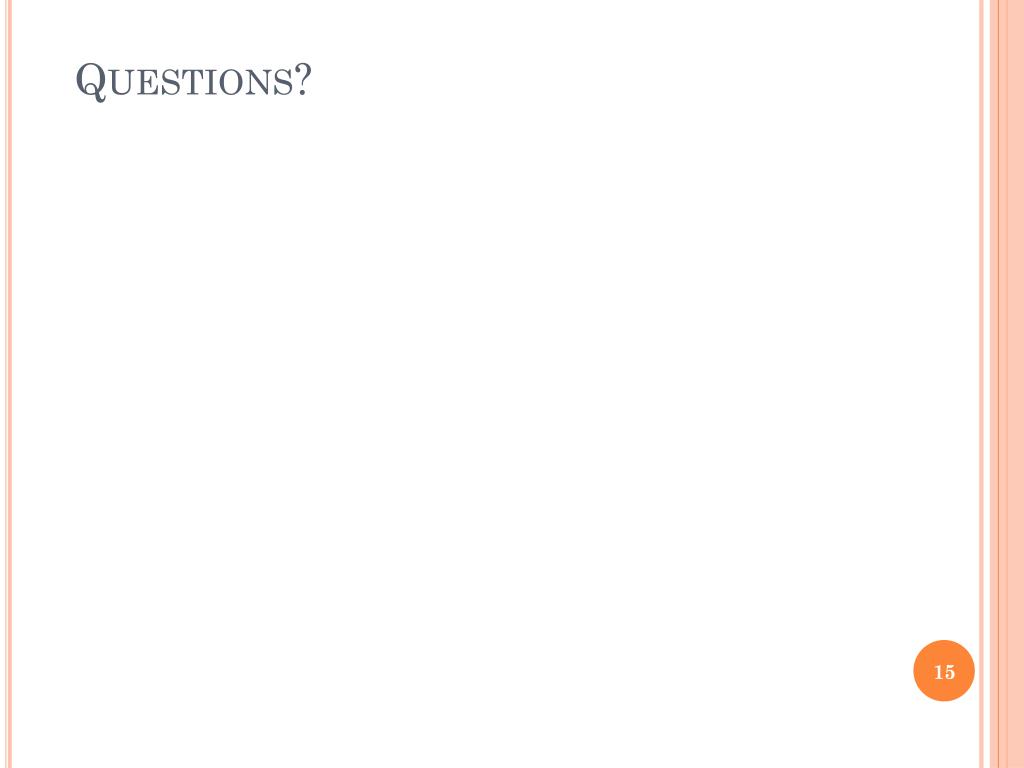Click the question mark ending the title
The width and height of the screenshot is (1024, 768).
[x=302, y=80]
